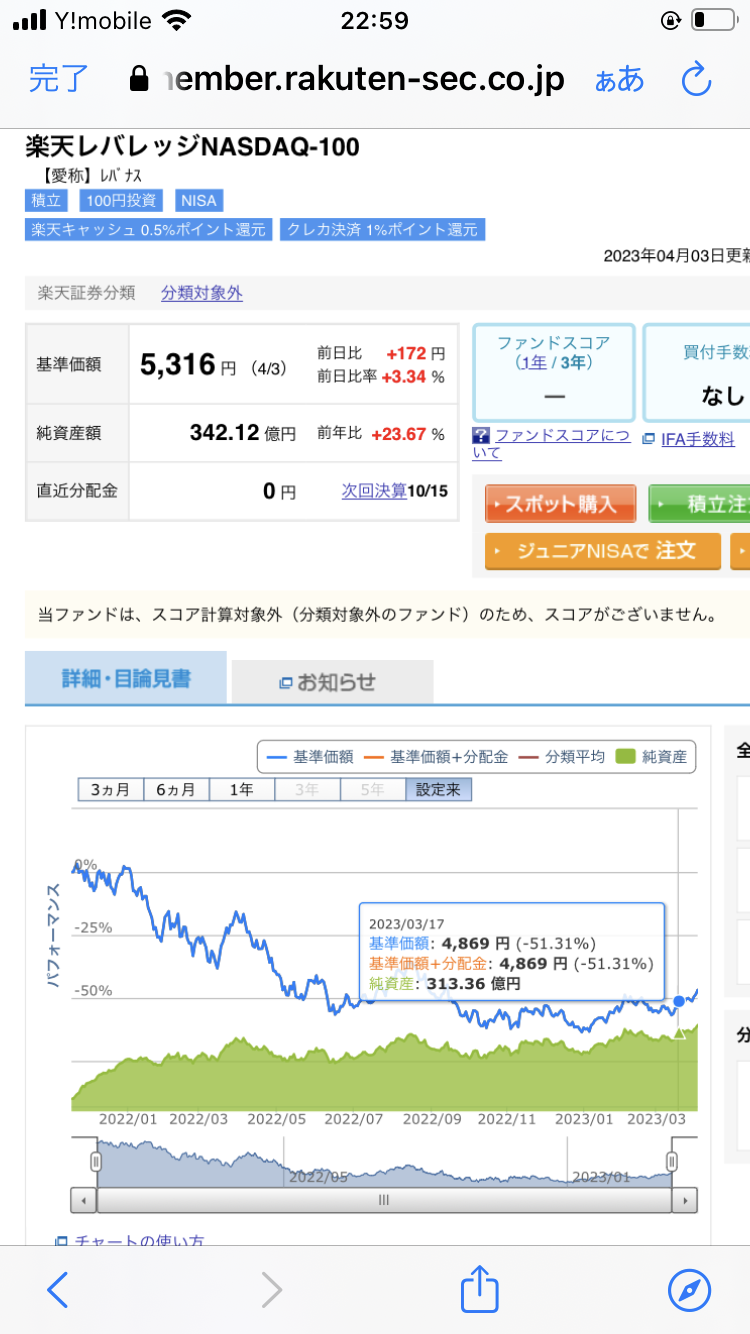Click the blue data point on chart
750x1334 pixels.
click(x=679, y=1000)
